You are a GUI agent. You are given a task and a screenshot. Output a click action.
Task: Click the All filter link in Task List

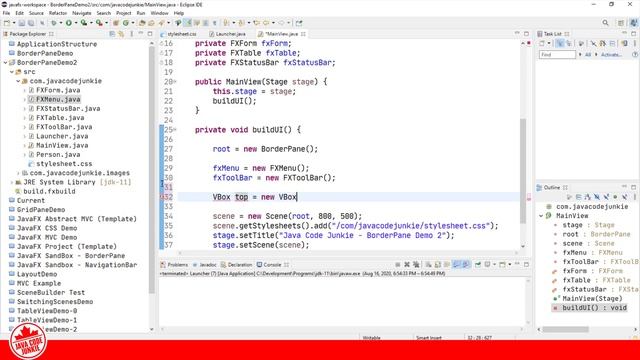click(588, 55)
